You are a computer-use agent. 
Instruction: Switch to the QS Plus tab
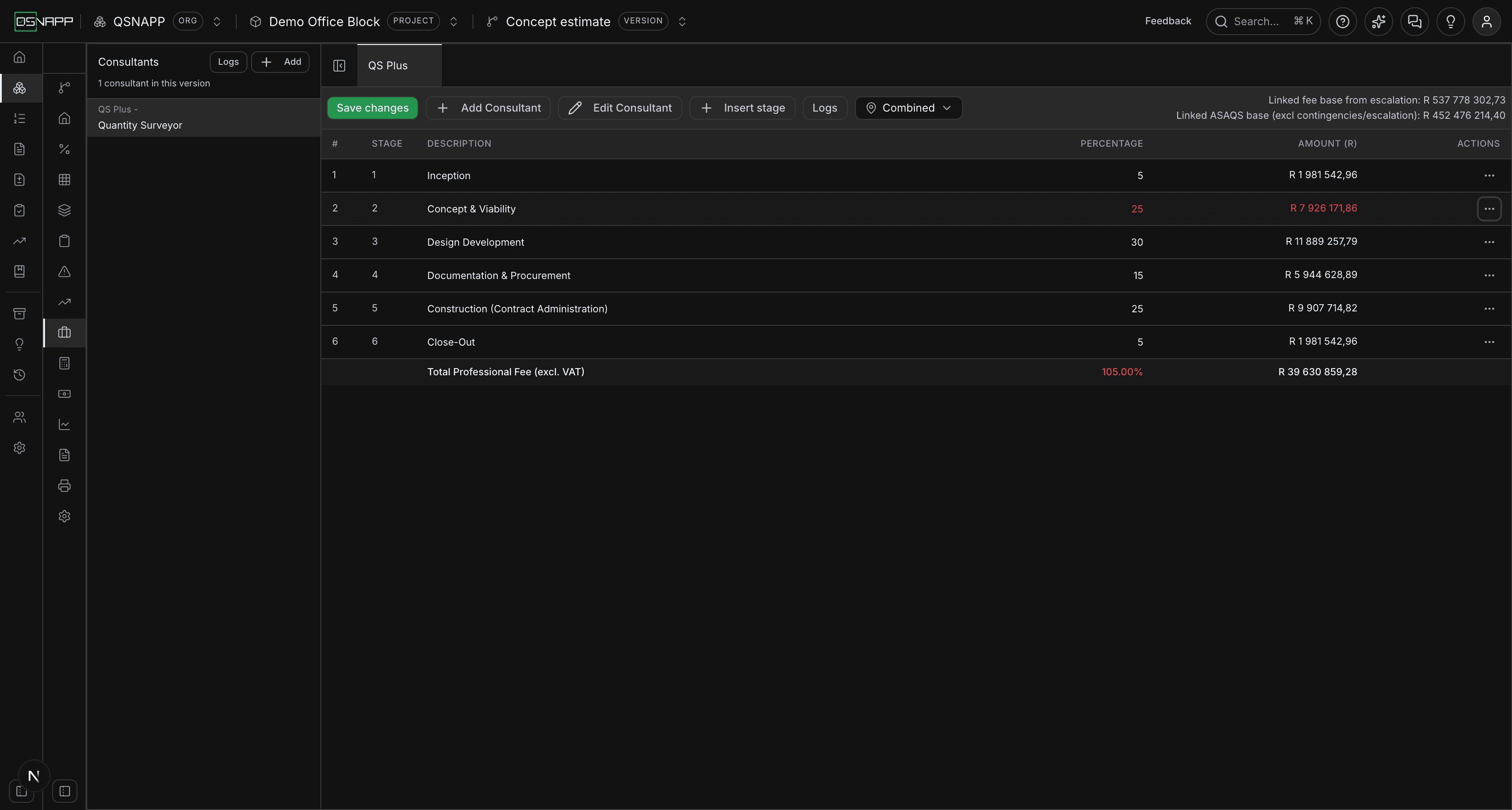coord(399,66)
